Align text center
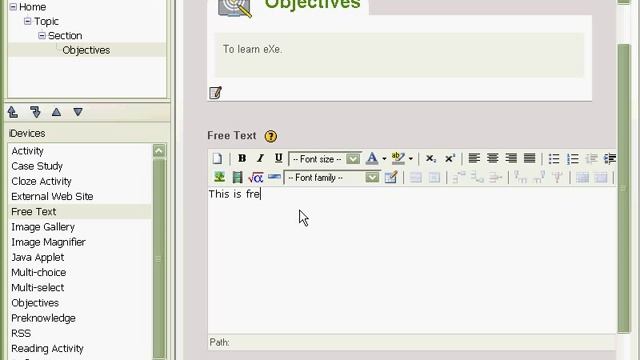The width and height of the screenshot is (640, 360). (x=493, y=158)
